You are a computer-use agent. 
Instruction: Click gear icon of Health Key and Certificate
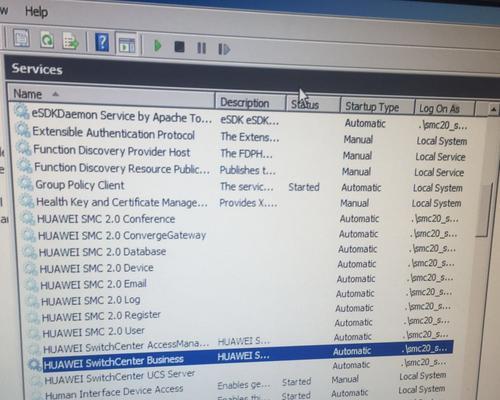pyautogui.click(x=26, y=201)
